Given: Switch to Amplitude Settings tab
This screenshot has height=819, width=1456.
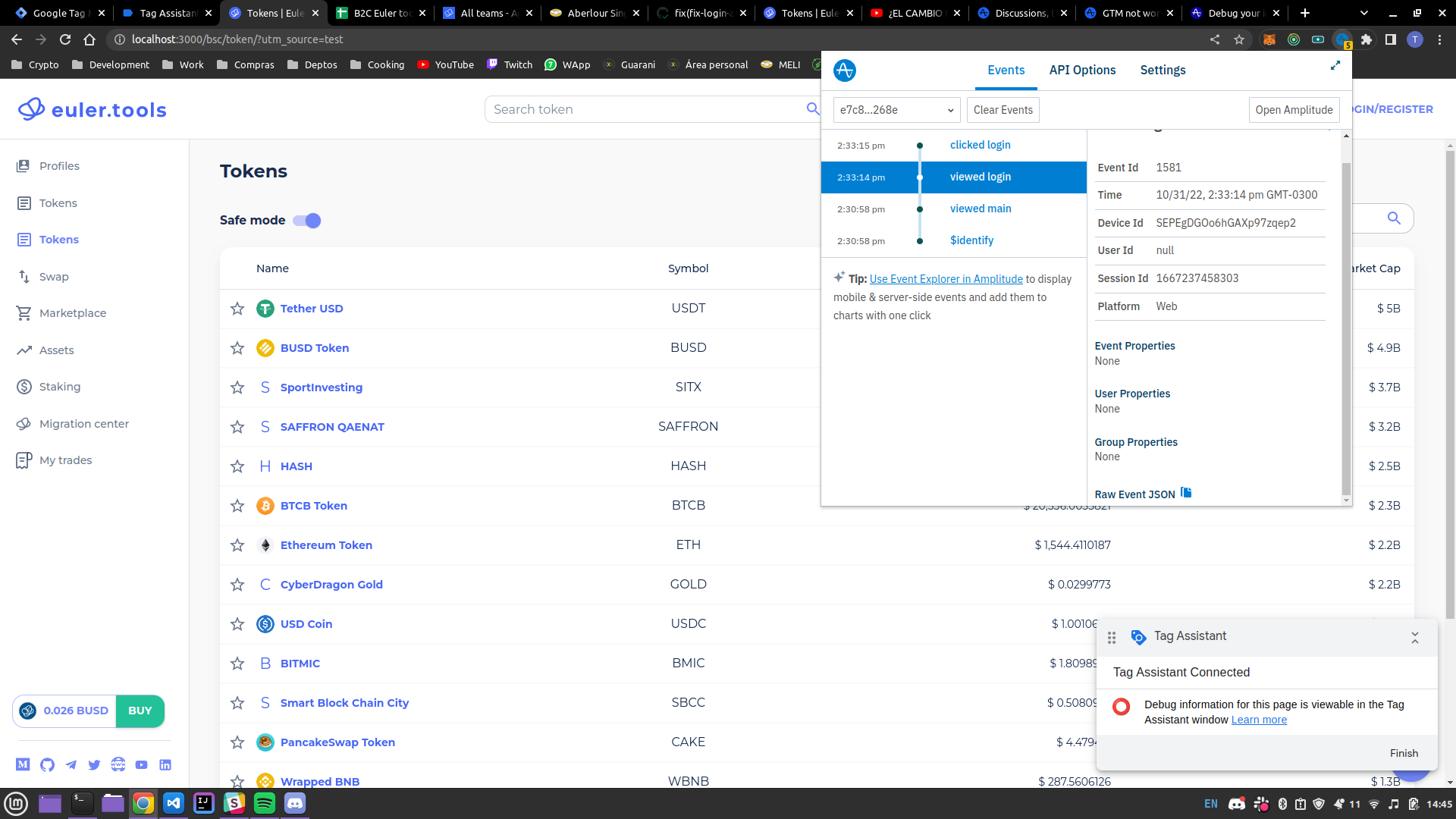Looking at the screenshot, I should (x=1163, y=70).
